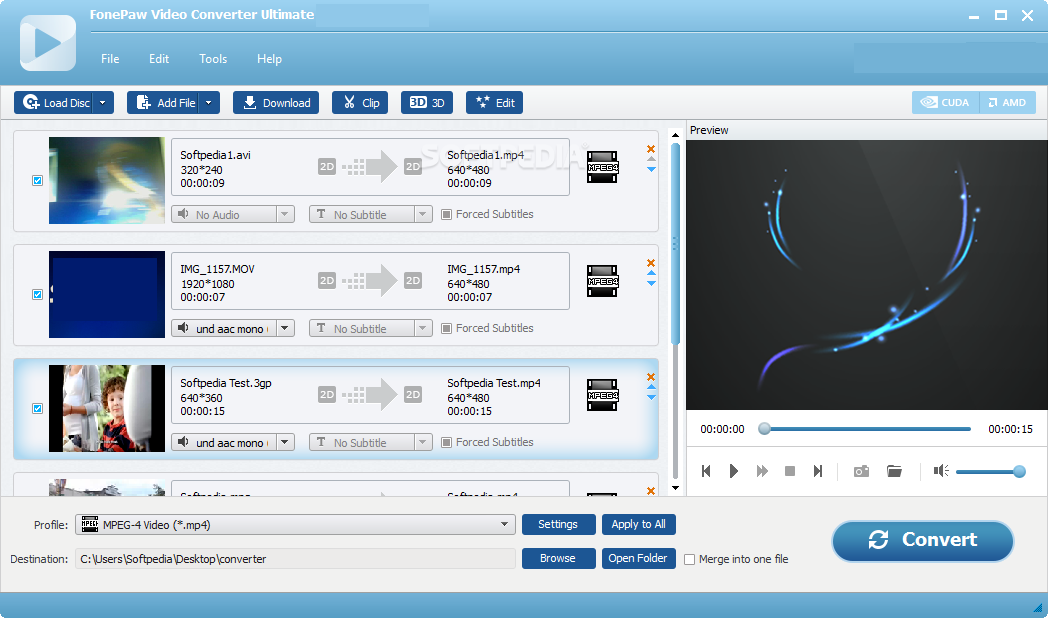Uncheck the Softpedia1.avi file checkbox
Screen dimensions: 1048x618
click(x=37, y=180)
